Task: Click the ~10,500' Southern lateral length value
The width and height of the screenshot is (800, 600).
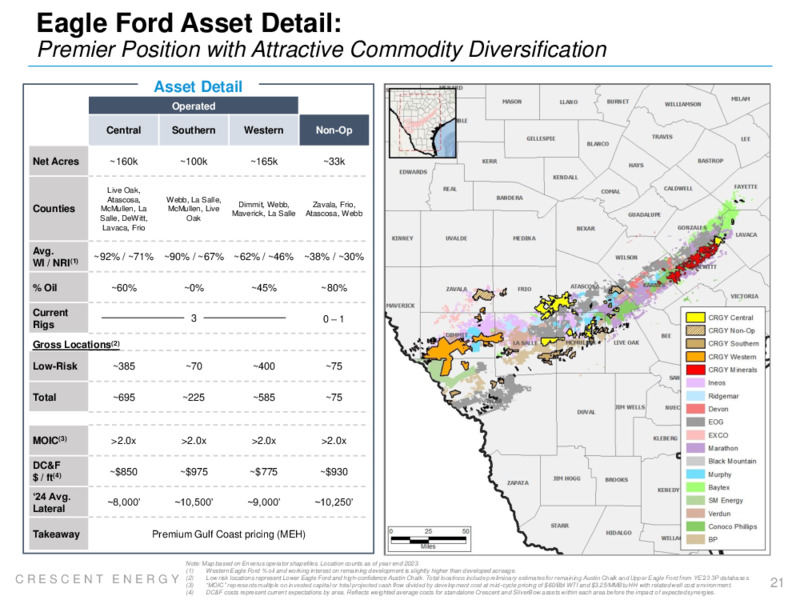Action: pos(193,503)
